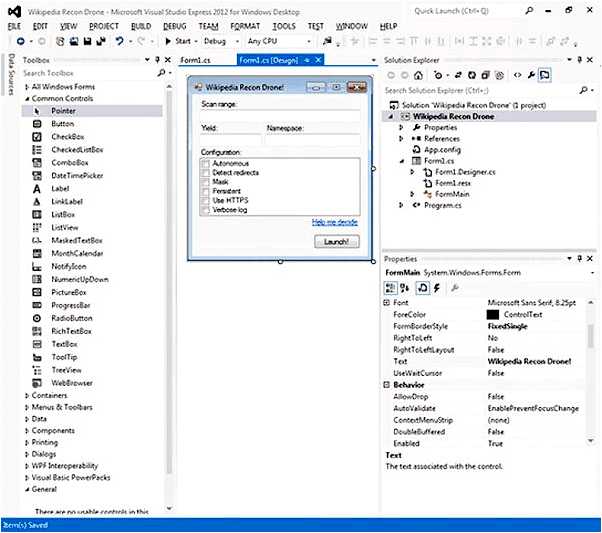This screenshot has width=602, height=533.
Task: Expand the Font property
Action: (387, 303)
